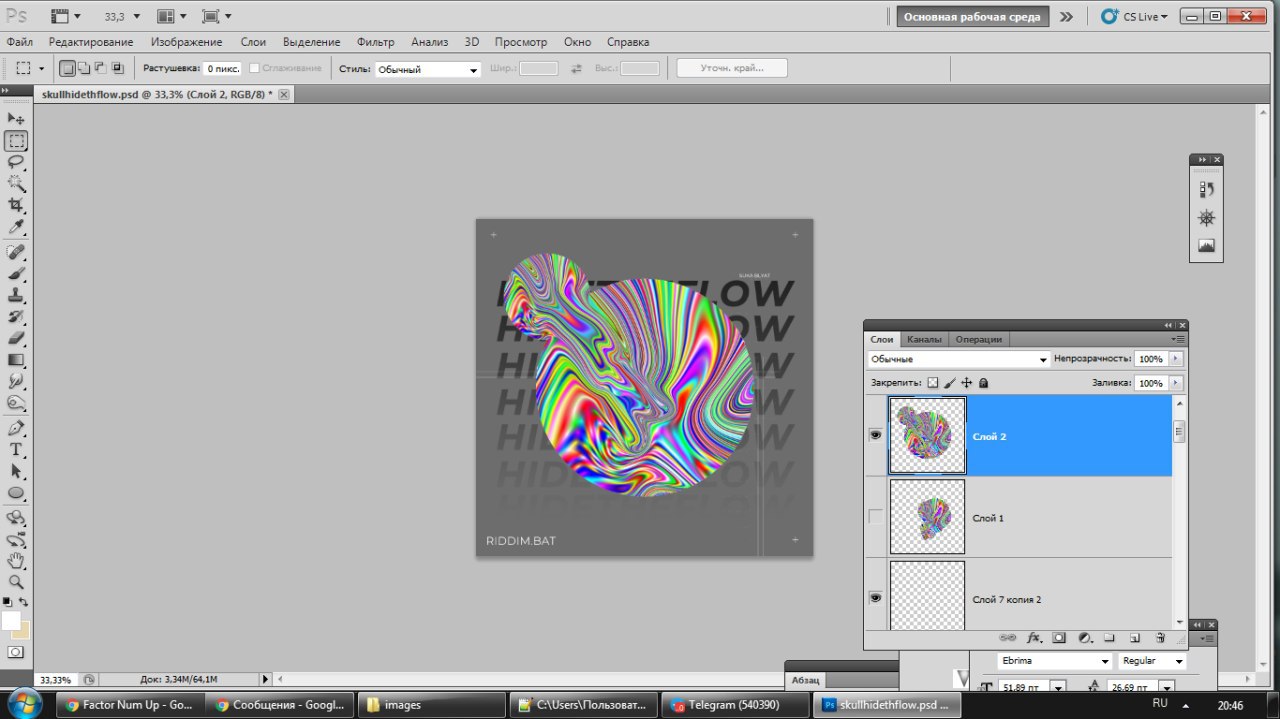This screenshot has width=1280, height=719.
Task: Select the Gradient tool
Action: tap(16, 360)
